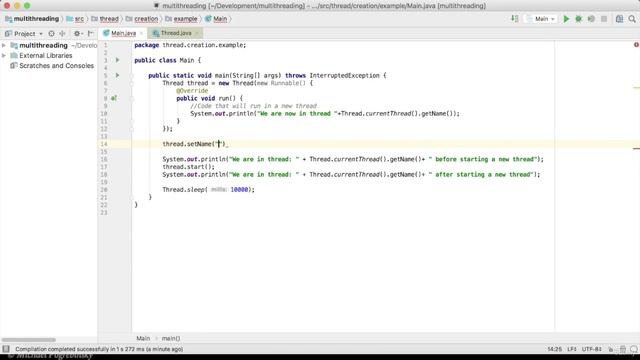The height and width of the screenshot is (360, 640).
Task: Click the collapse all icon in Project panel
Action: pos(62,33)
